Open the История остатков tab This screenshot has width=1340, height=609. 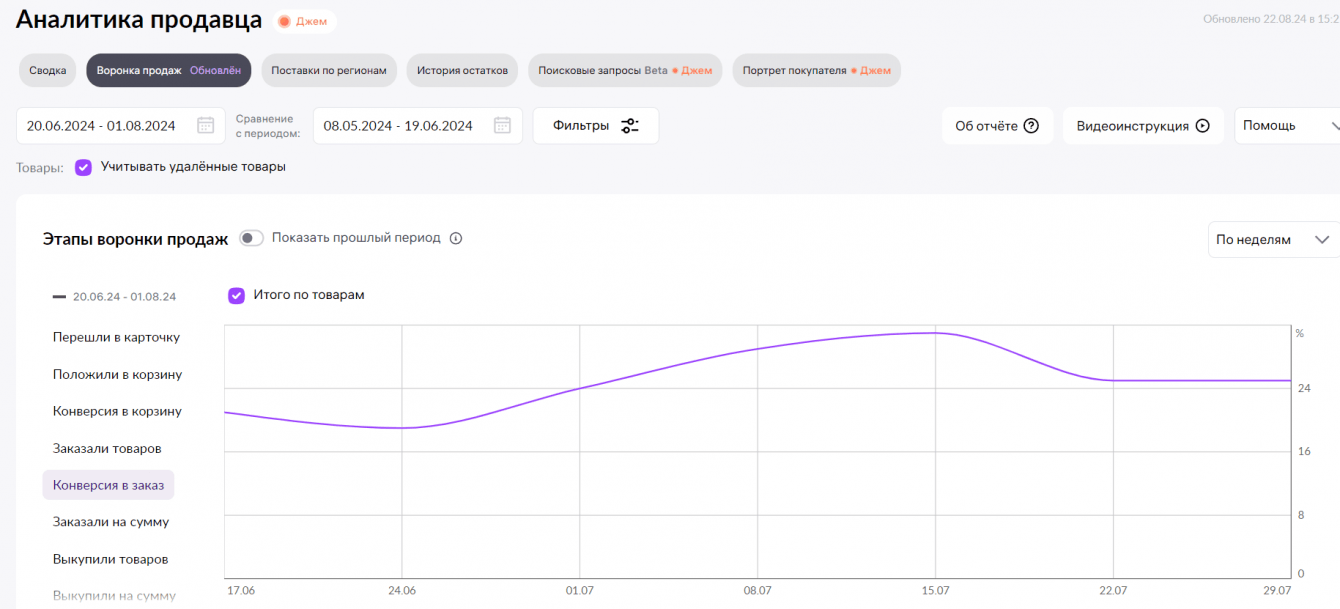coord(462,71)
